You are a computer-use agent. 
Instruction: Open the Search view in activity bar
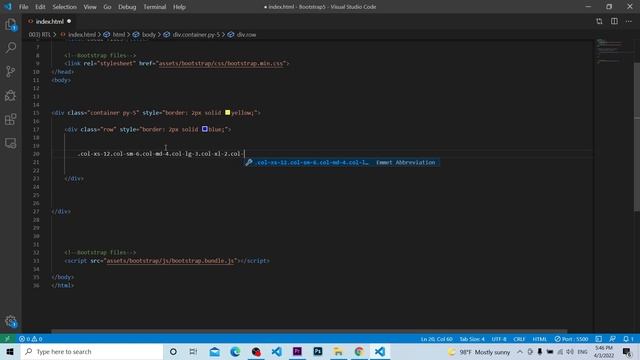(x=11, y=48)
